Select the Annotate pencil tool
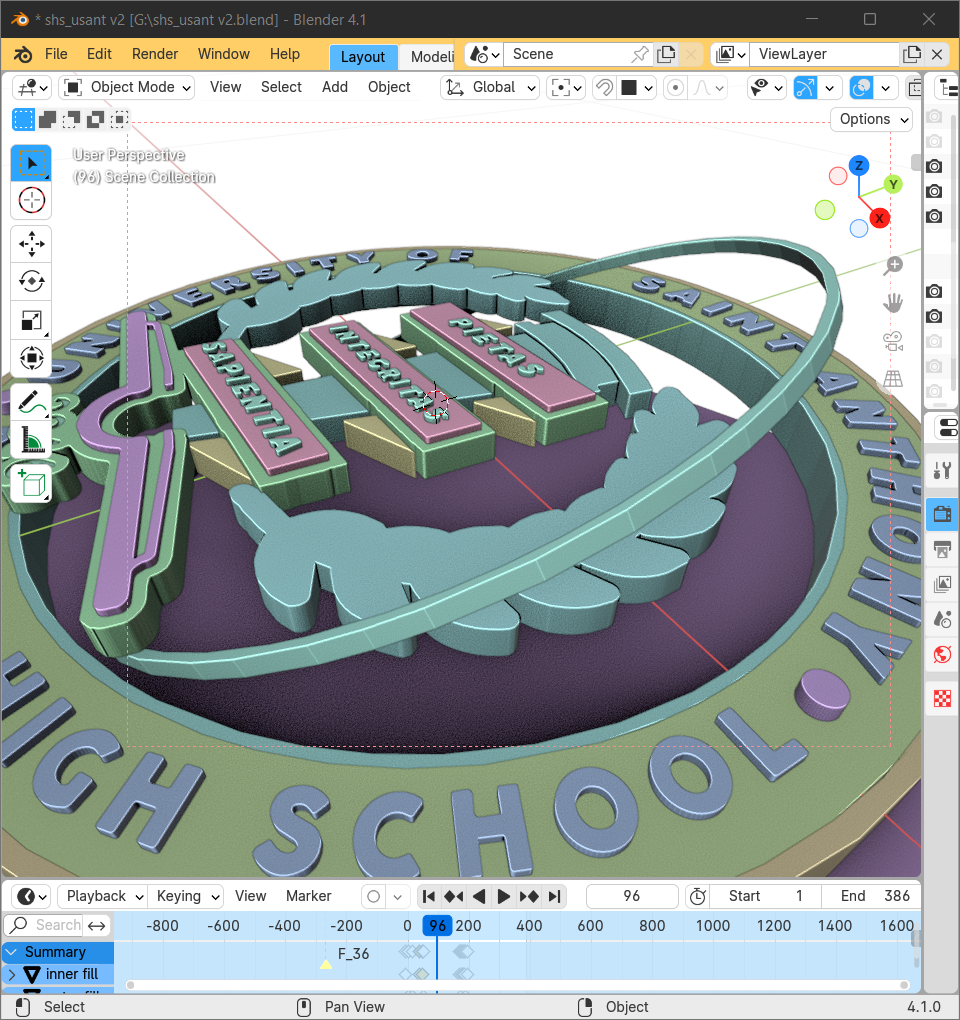This screenshot has height=1020, width=960. point(31,402)
